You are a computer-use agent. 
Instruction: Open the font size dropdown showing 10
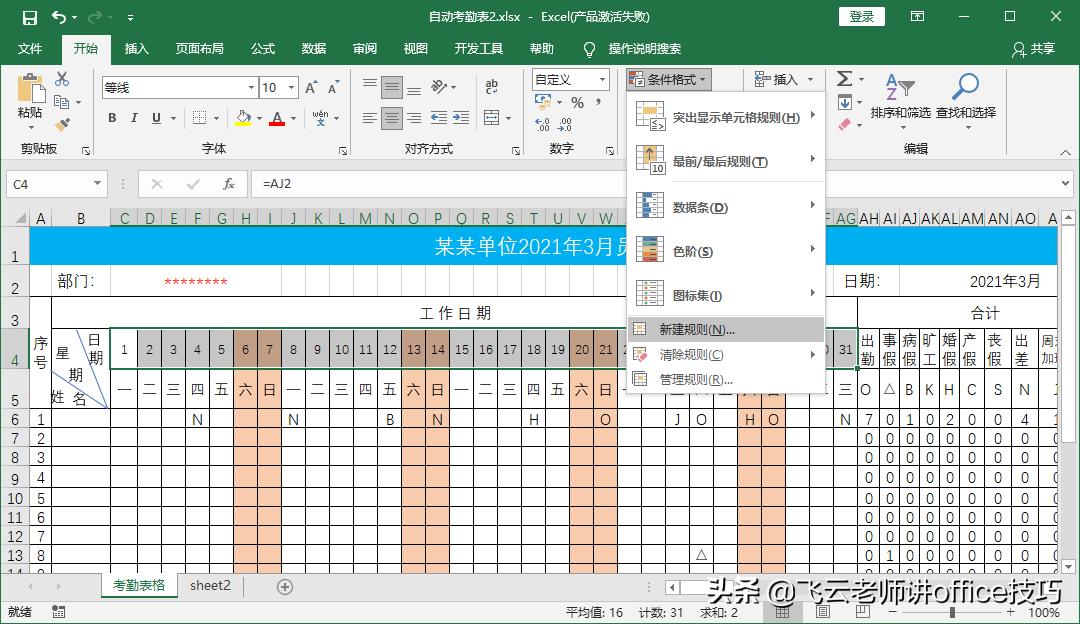click(290, 87)
